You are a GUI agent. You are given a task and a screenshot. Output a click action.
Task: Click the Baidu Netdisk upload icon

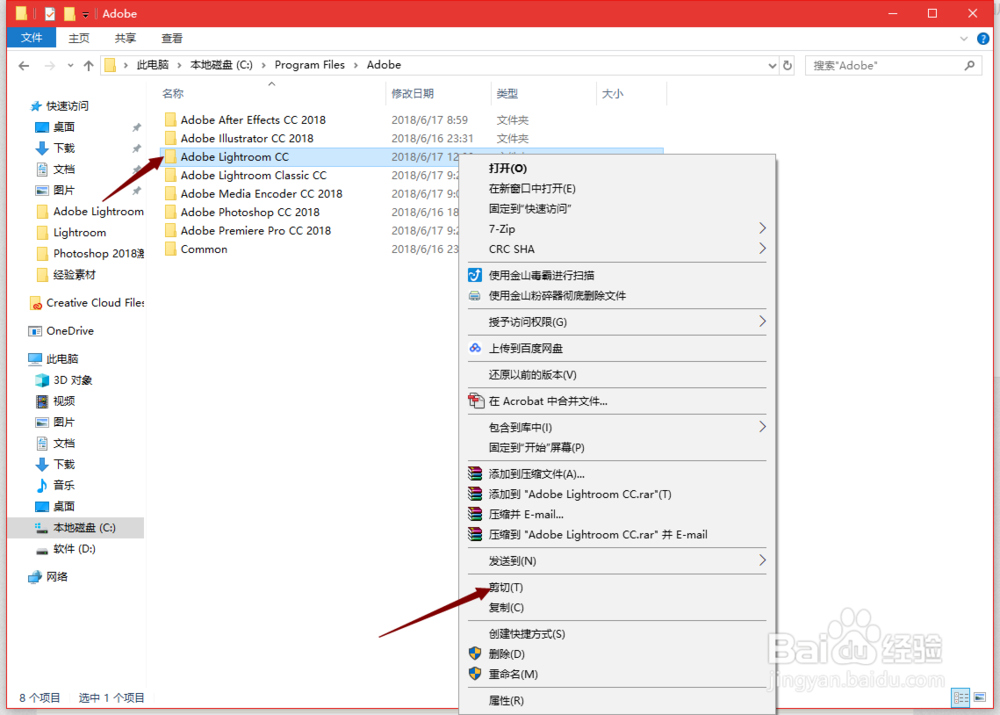[476, 347]
